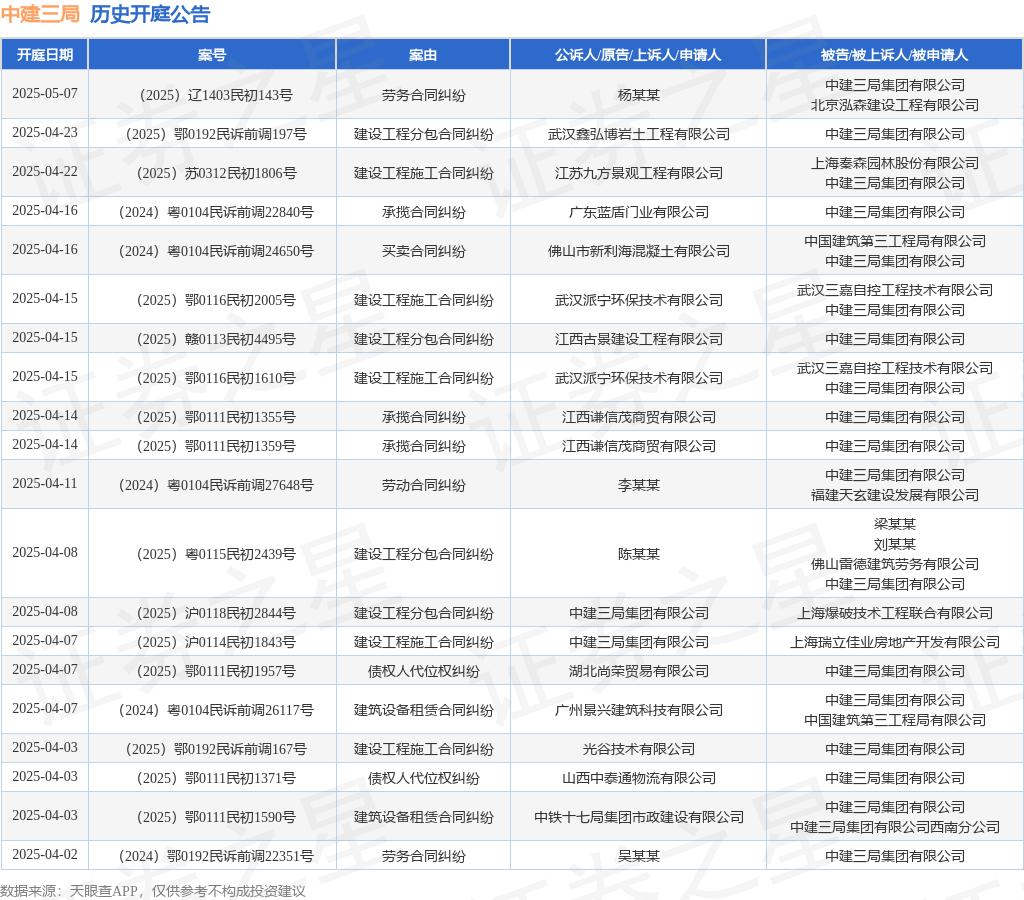Click defendant 上海瑞立佳业房地产开发有限公司

click(894, 642)
